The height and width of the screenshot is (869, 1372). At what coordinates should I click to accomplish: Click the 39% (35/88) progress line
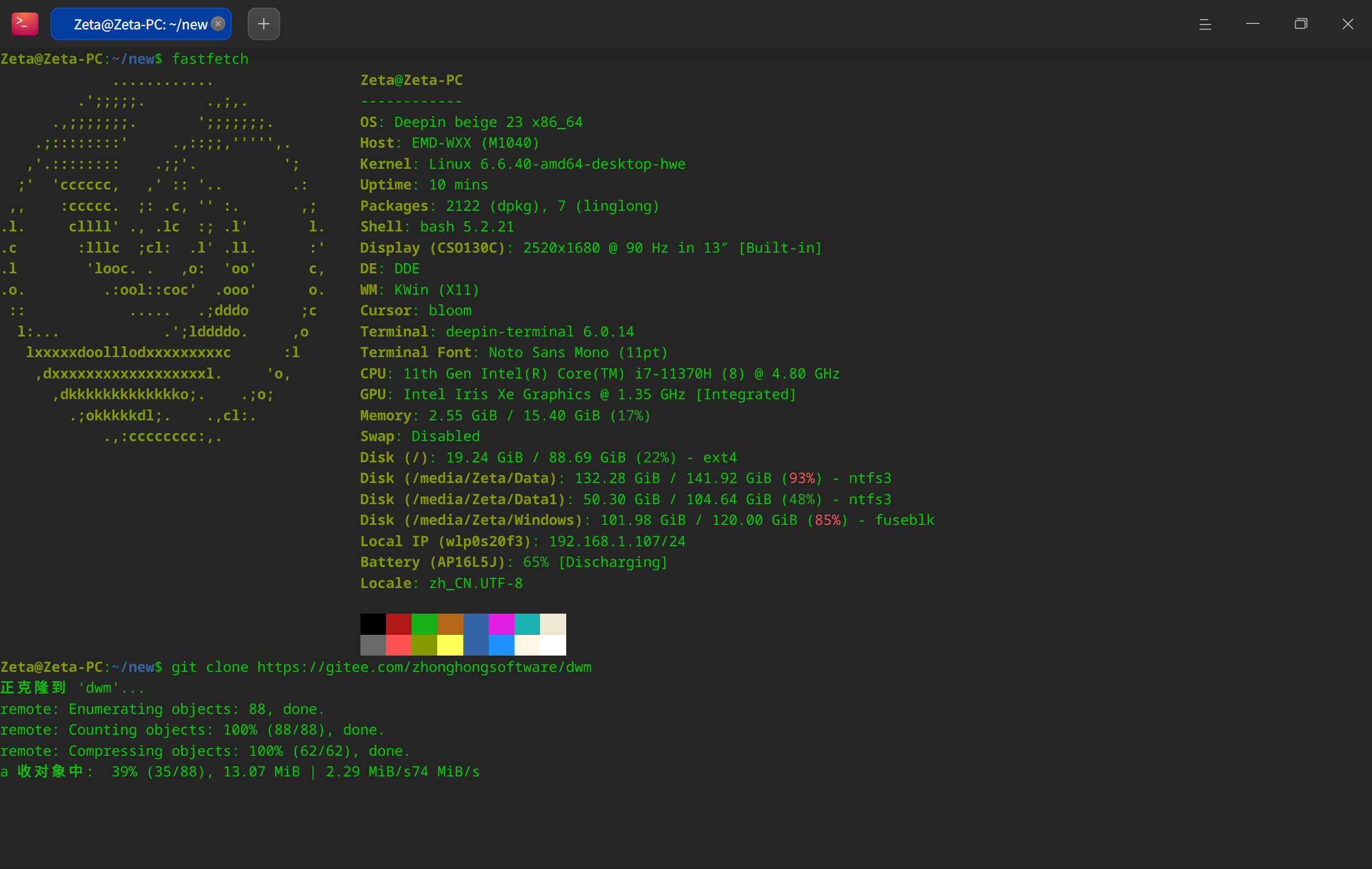click(x=240, y=772)
